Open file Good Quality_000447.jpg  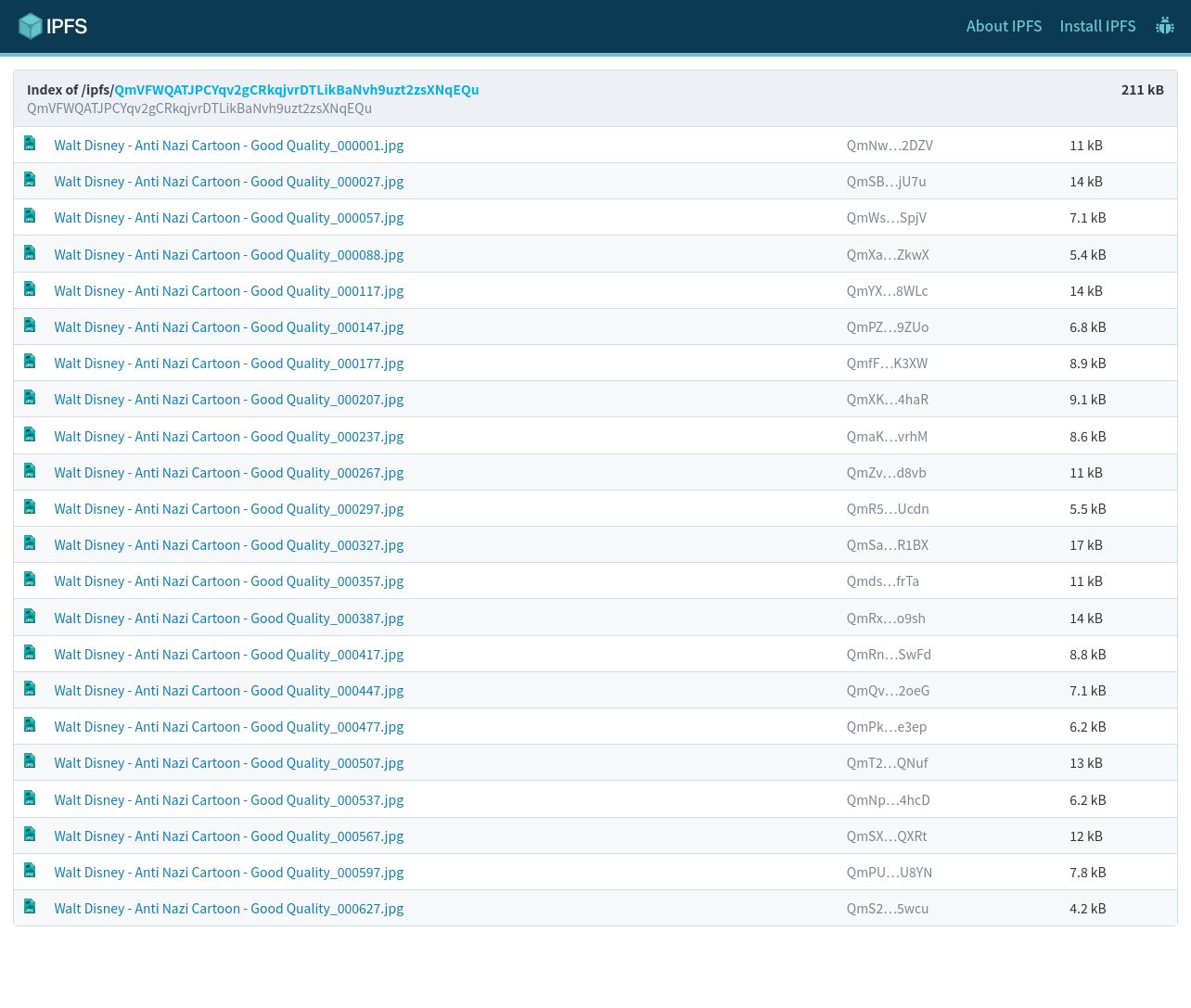pyautogui.click(x=229, y=691)
